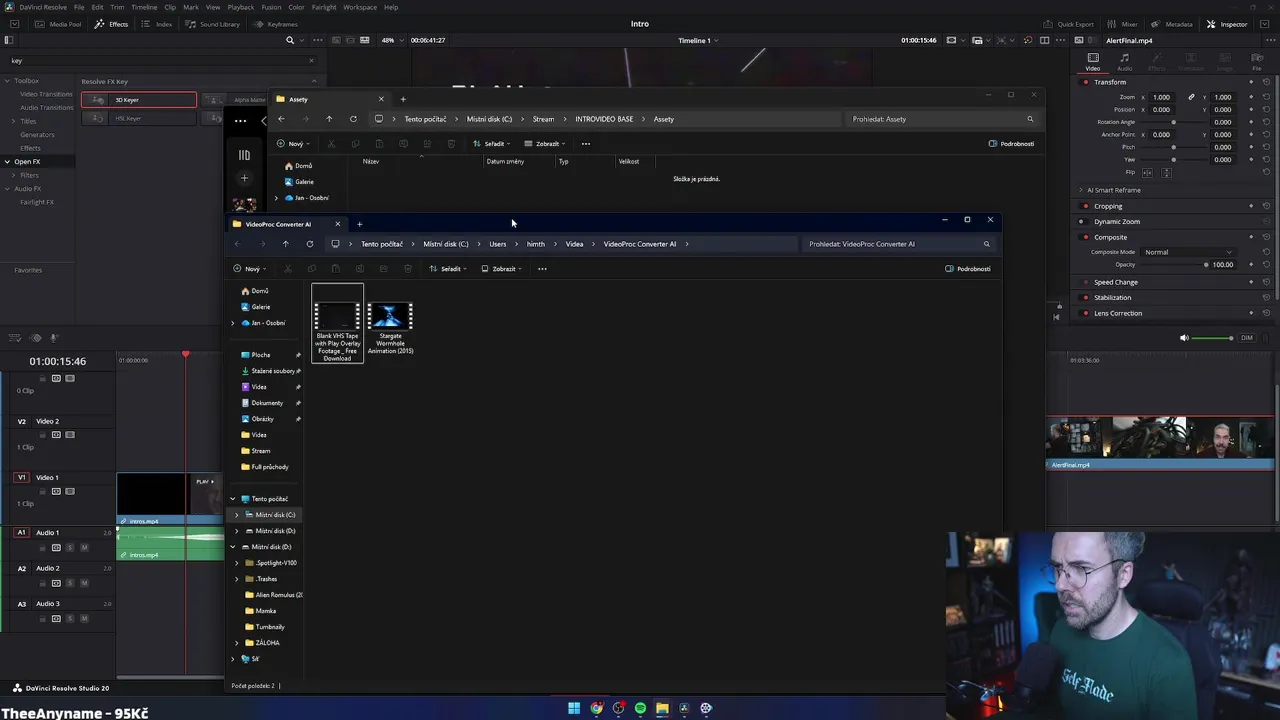Image resolution: width=1280 pixels, height=720 pixels.
Task: Click the Zoom X value field
Action: (x=1161, y=97)
